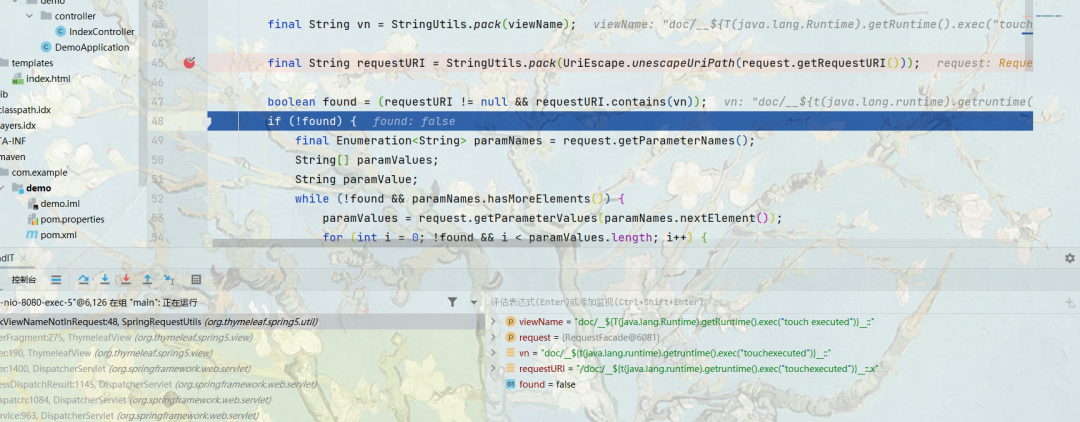This screenshot has width=1080, height=422.
Task: Select the templates folder
Action: [32, 63]
